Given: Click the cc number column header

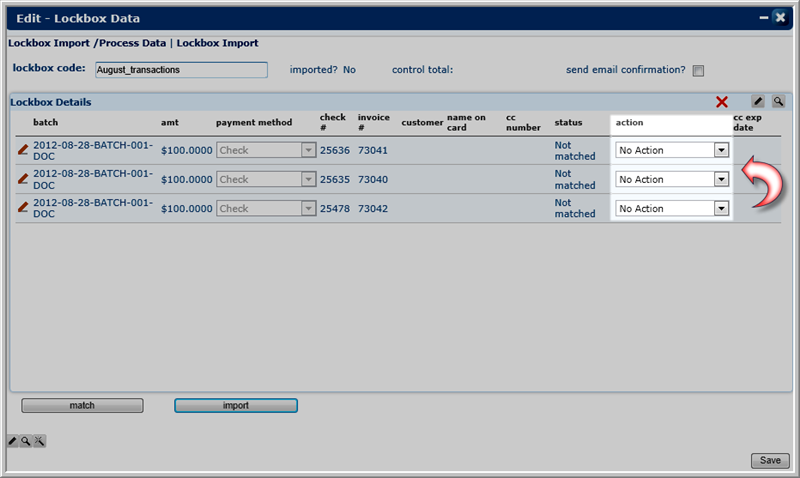Looking at the screenshot, I should point(523,122).
